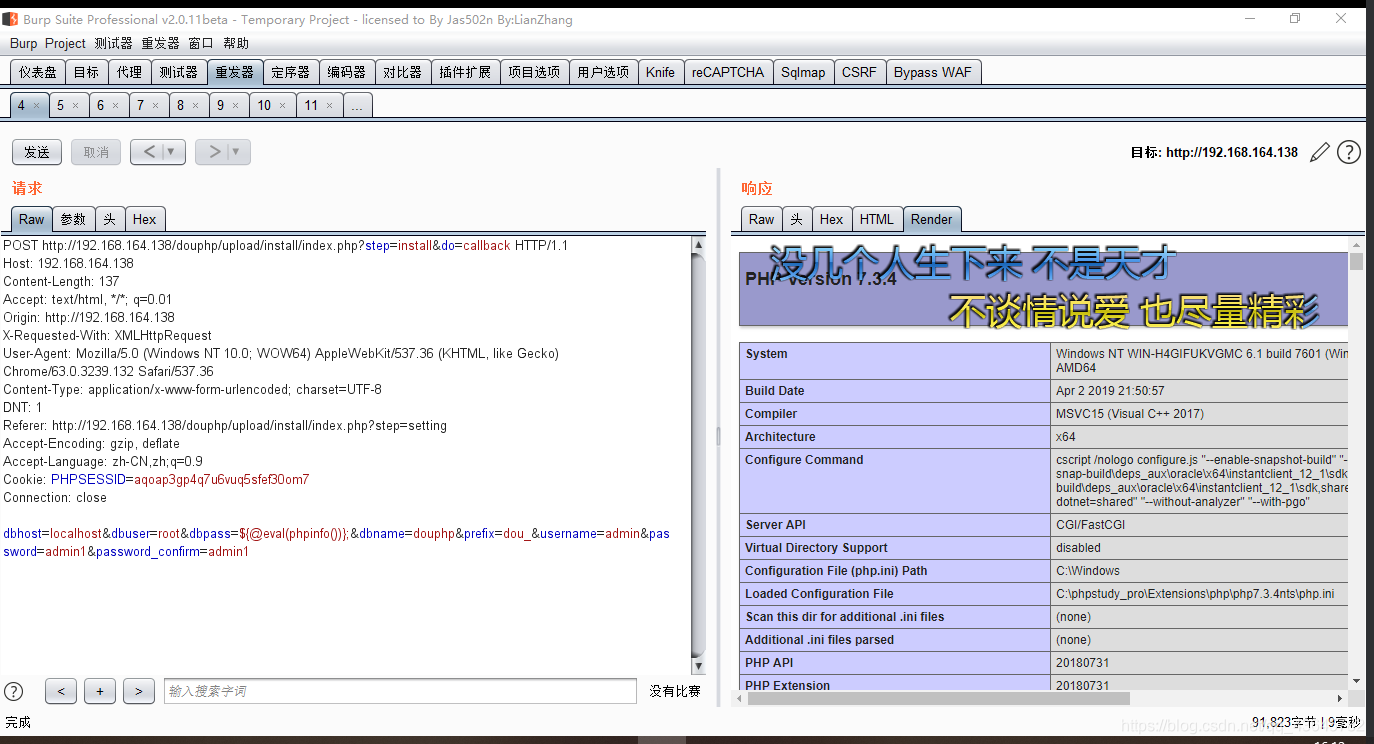Open the Bypass WAF tab
Screen dimensions: 1374x744
(933, 72)
